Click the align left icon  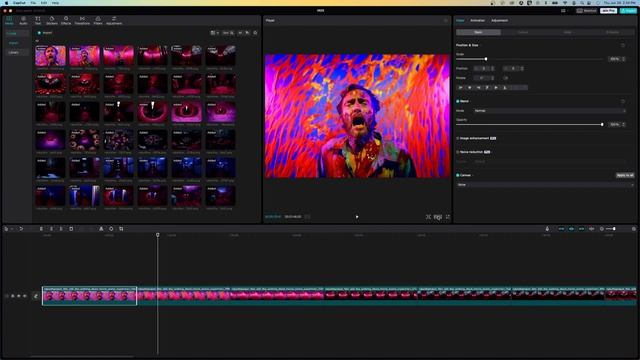pos(461,87)
